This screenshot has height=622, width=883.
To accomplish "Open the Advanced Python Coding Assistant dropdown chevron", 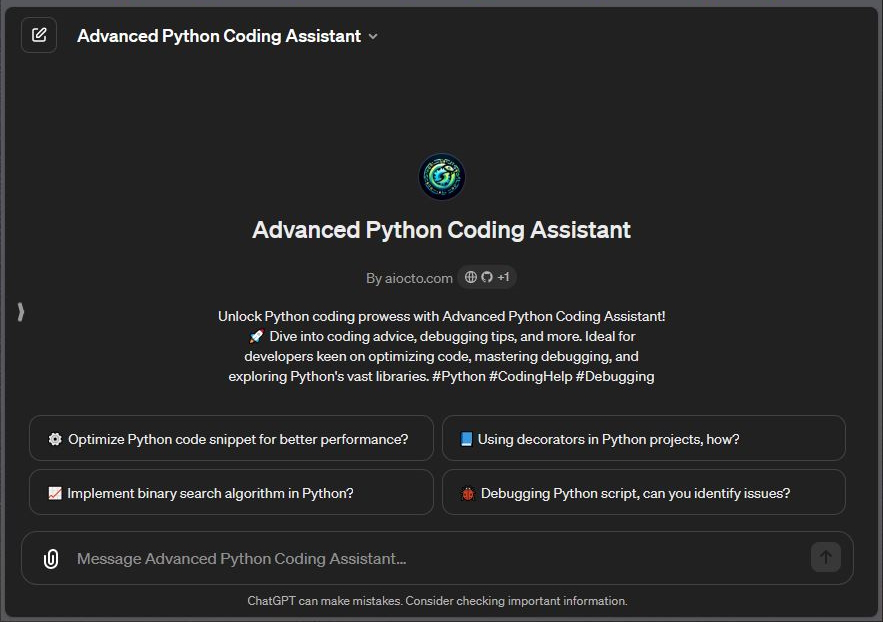I will pyautogui.click(x=372, y=35).
